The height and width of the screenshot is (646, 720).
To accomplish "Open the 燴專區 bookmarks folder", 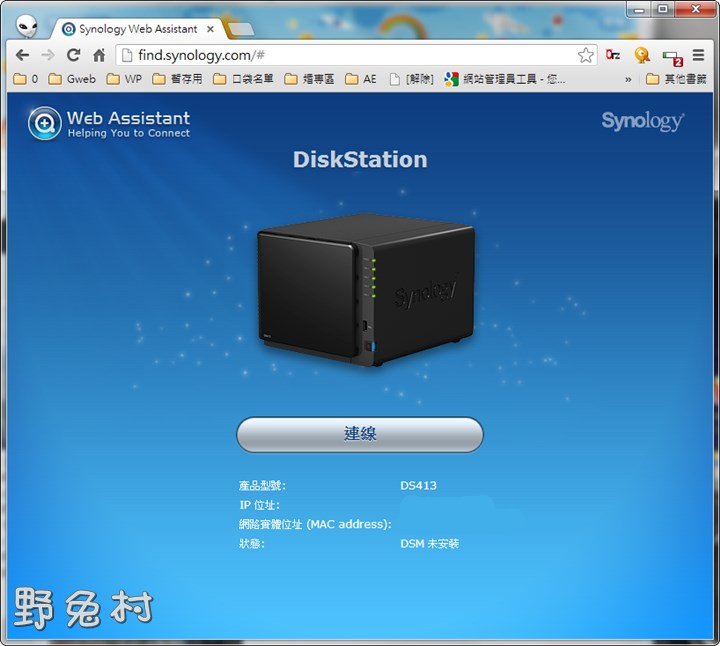I will point(309,79).
